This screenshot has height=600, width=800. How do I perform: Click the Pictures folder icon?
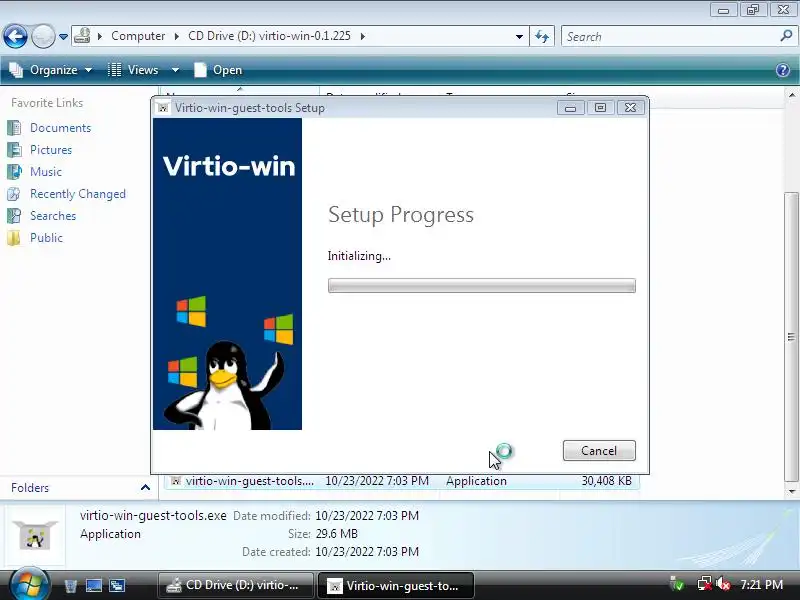(14, 149)
